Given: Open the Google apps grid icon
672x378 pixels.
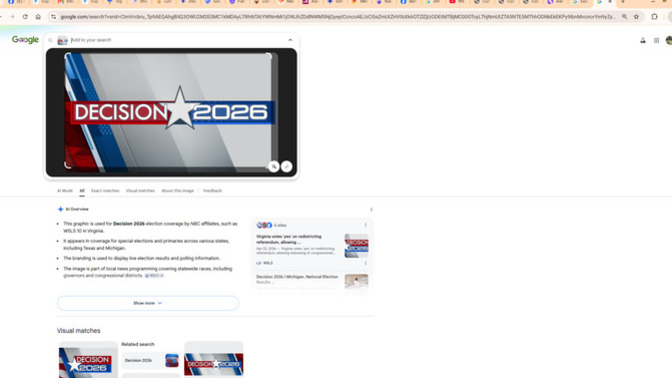Looking at the screenshot, I should tap(656, 40).
